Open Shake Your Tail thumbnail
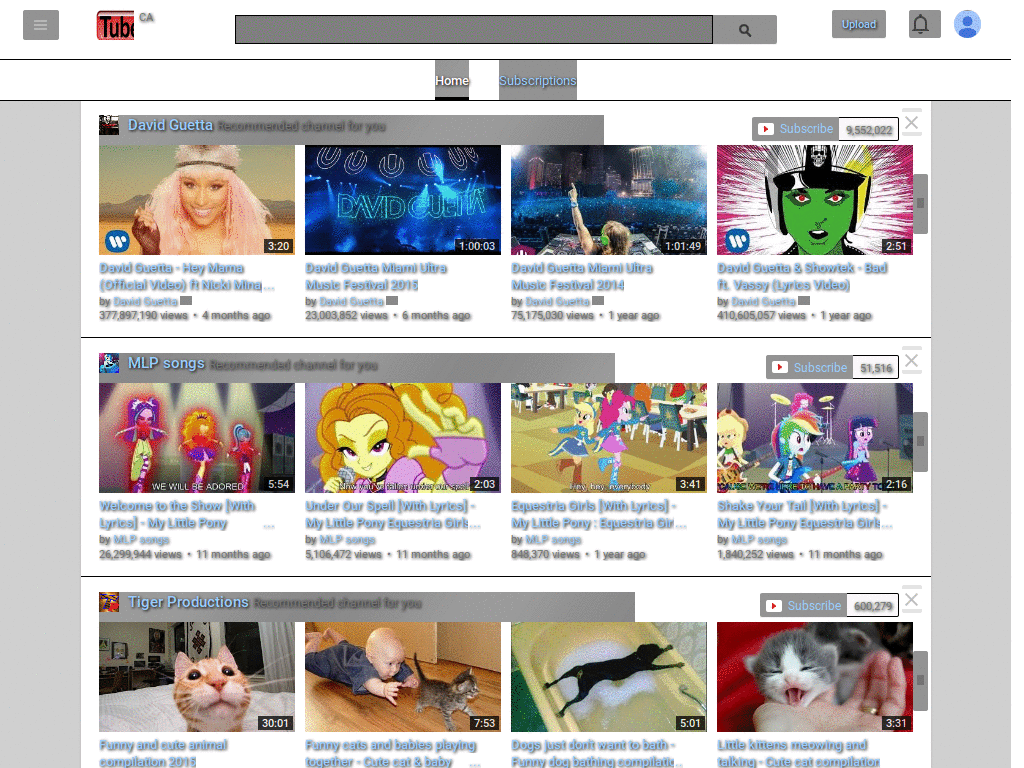This screenshot has width=1024, height=768. (814, 438)
